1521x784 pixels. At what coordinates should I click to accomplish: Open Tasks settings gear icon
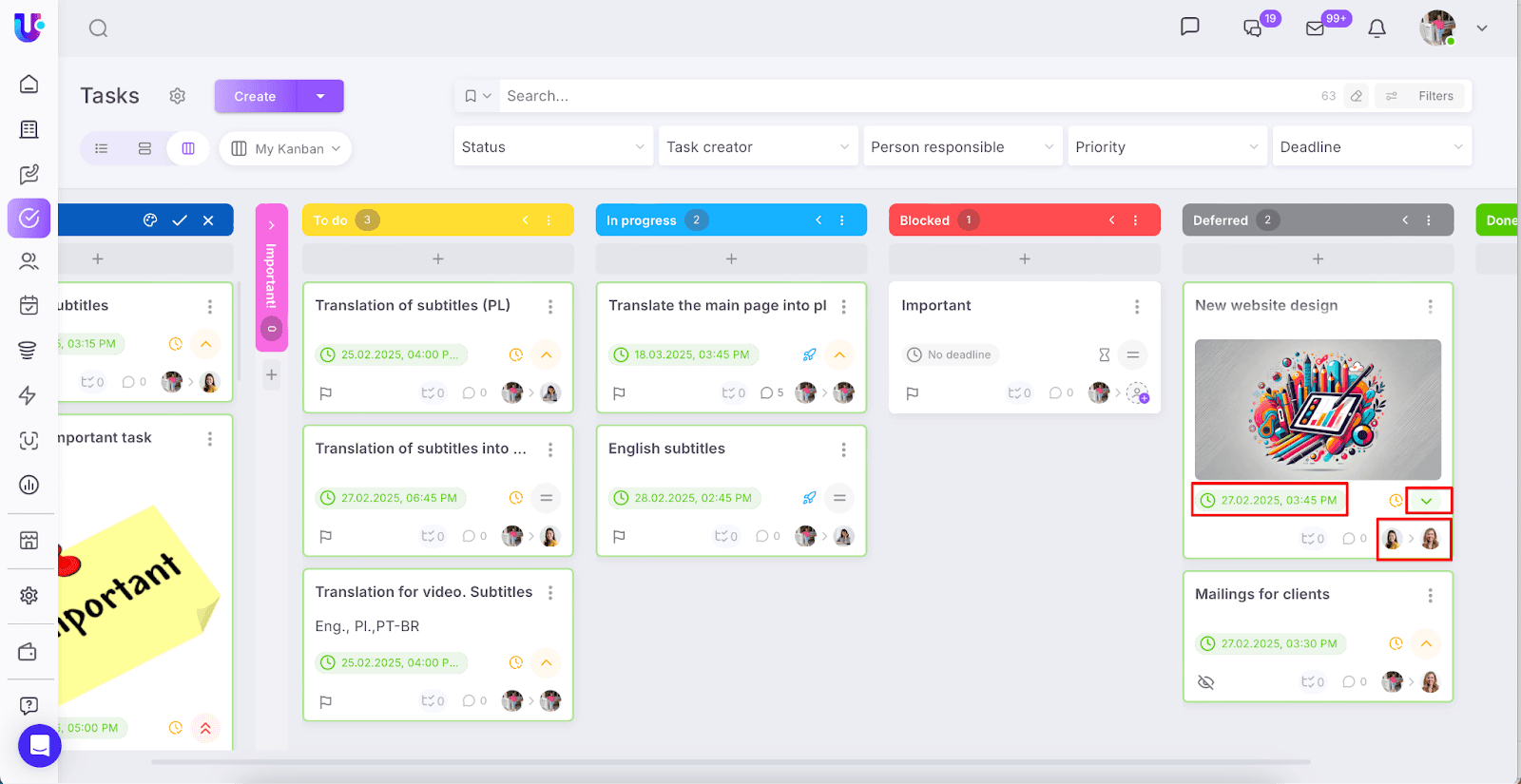[x=178, y=96]
